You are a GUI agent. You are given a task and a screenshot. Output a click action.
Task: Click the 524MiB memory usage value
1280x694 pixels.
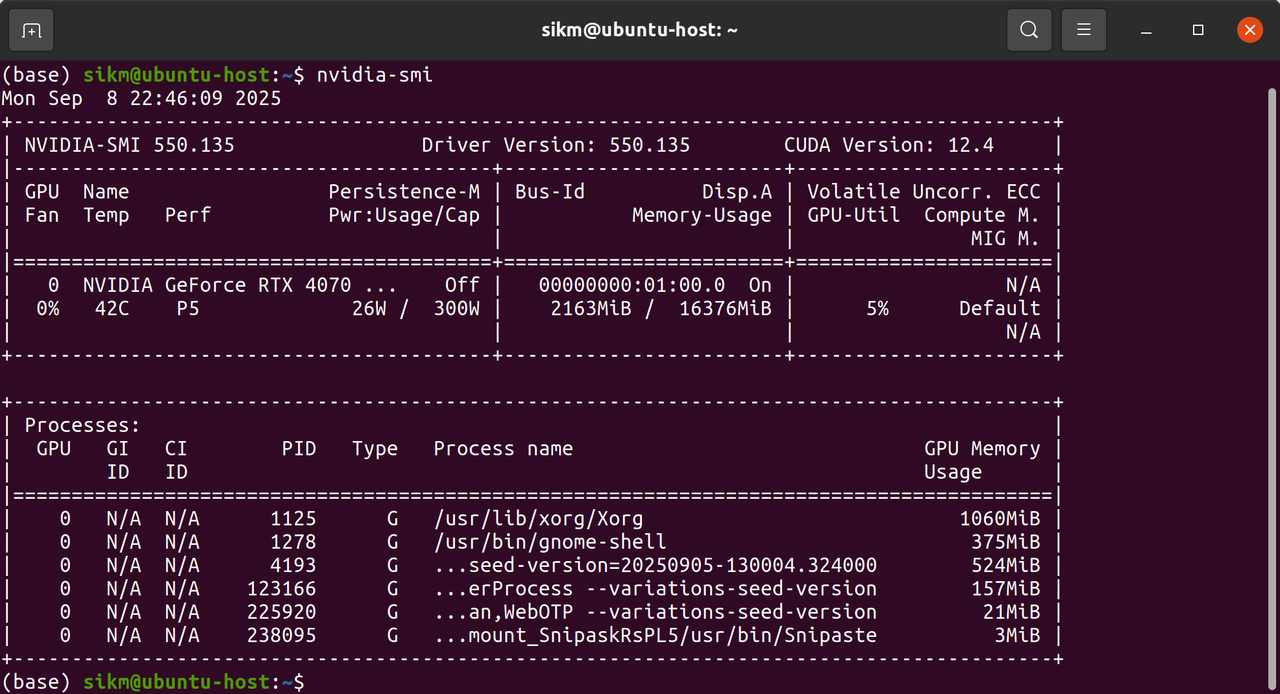(1006, 565)
